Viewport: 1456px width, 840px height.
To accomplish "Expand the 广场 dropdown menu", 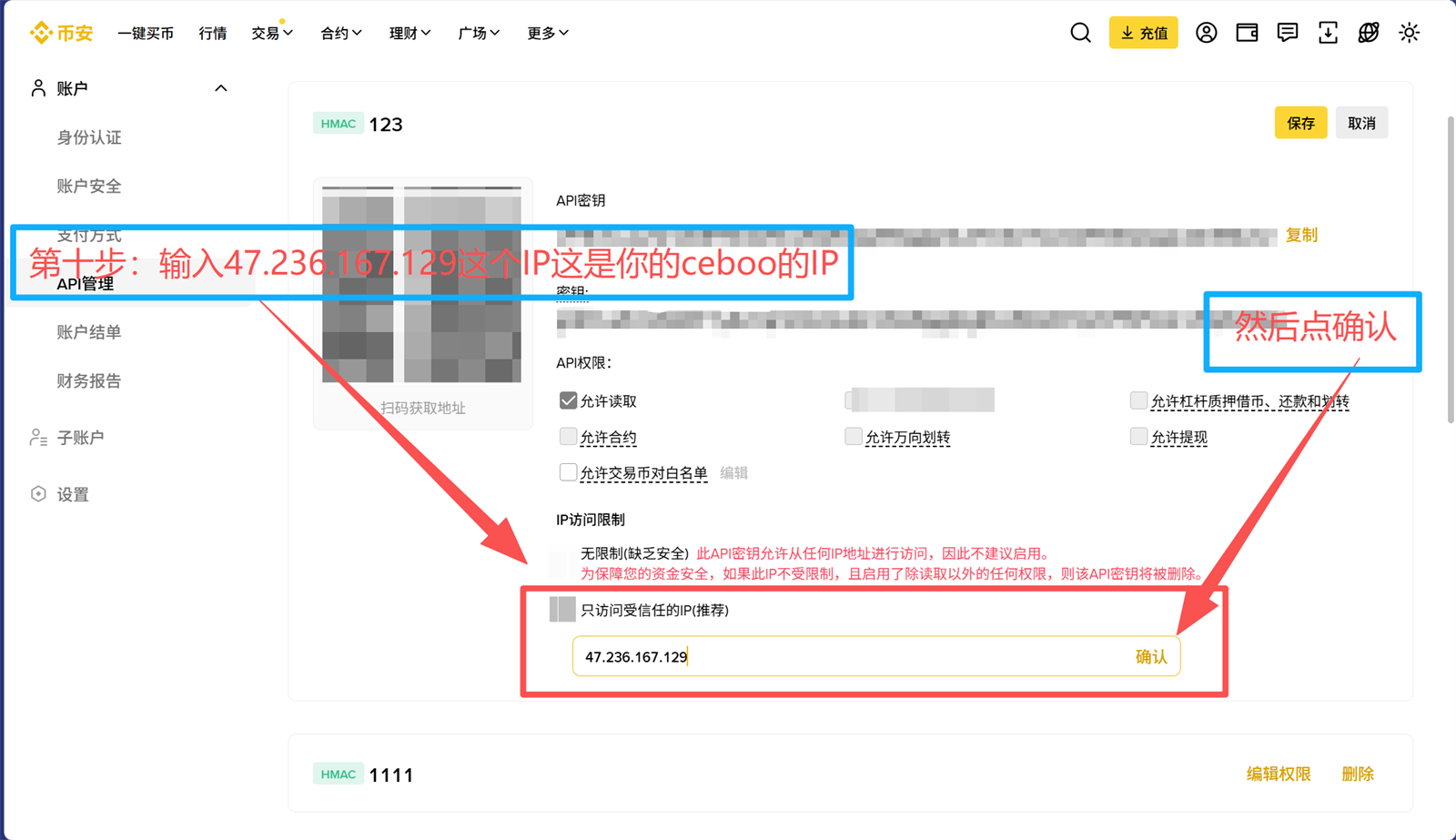I will [x=480, y=33].
